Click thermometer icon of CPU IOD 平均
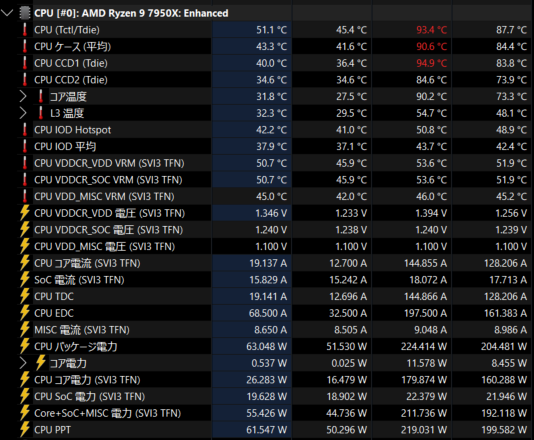 (x=25, y=147)
